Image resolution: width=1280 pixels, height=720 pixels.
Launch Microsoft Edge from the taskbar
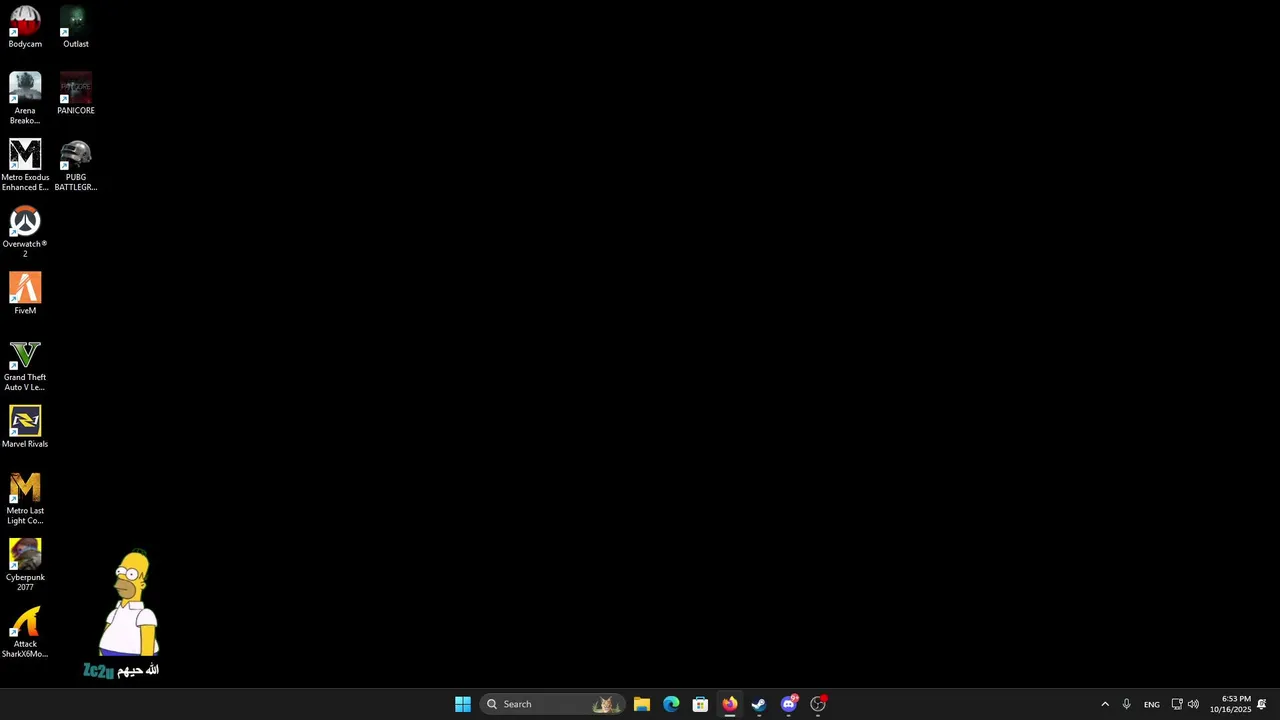[671, 704]
